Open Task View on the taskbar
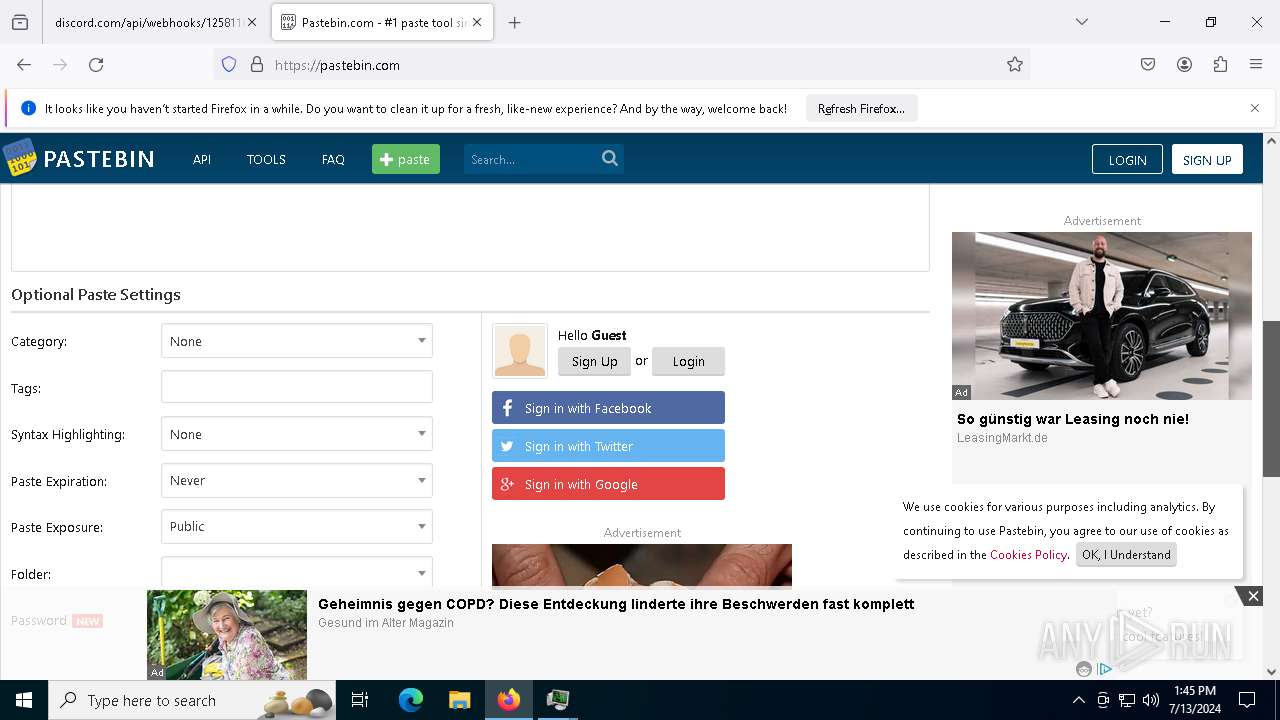1280x720 pixels. (x=360, y=700)
